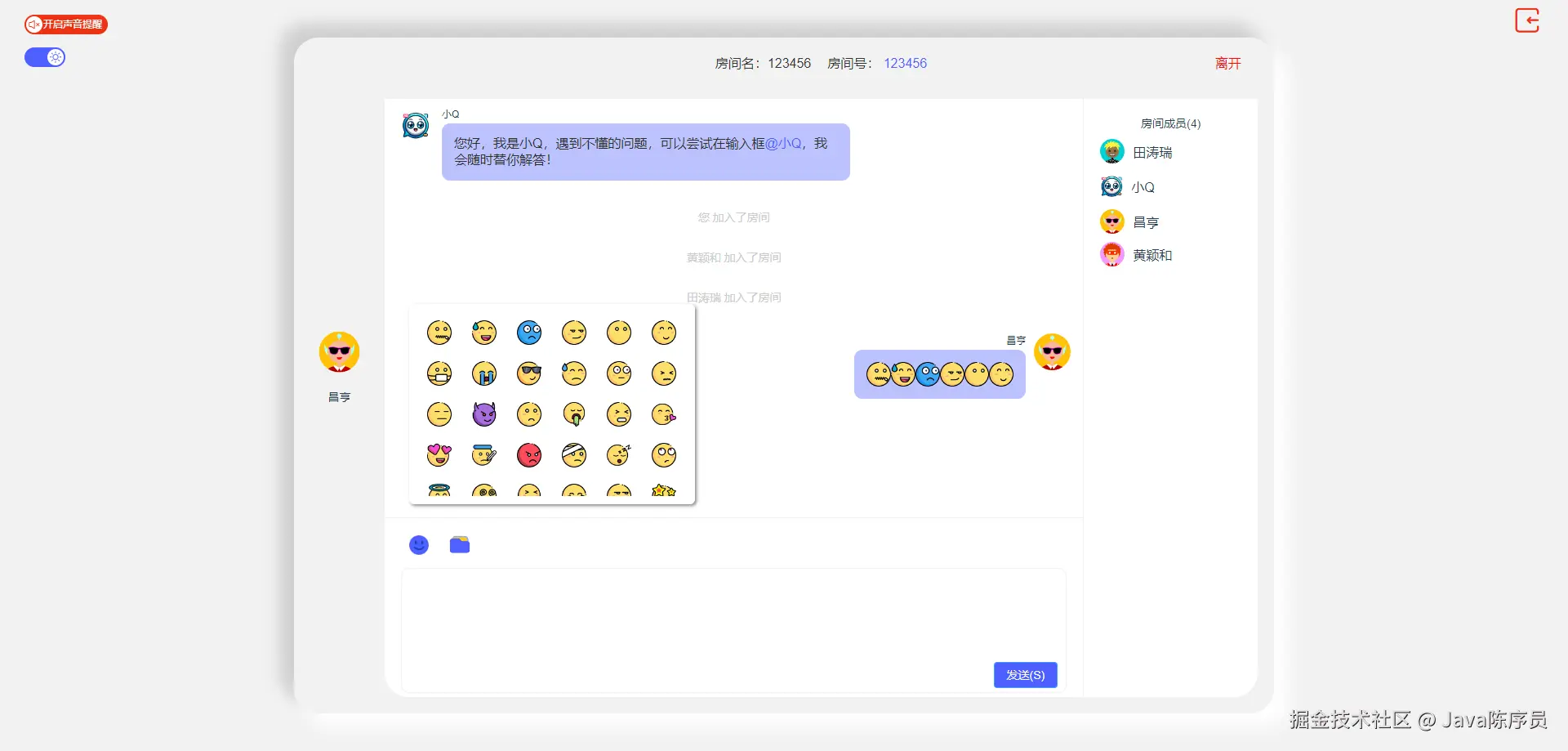Viewport: 1568px width, 751px height.
Task: Choose the blue scared face emoji
Action: (529, 333)
